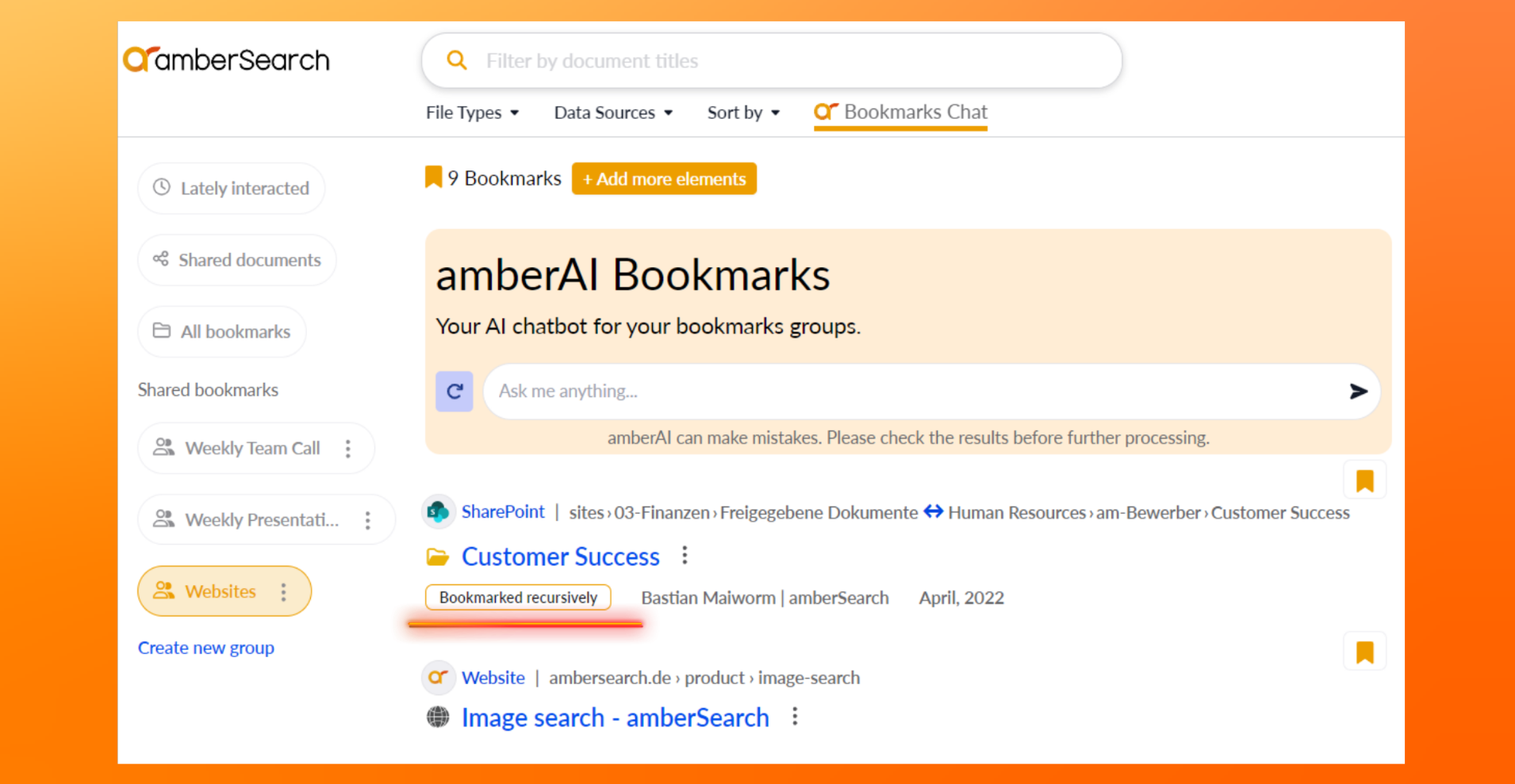1515x784 pixels.
Task: Click the Website source link
Action: click(493, 678)
